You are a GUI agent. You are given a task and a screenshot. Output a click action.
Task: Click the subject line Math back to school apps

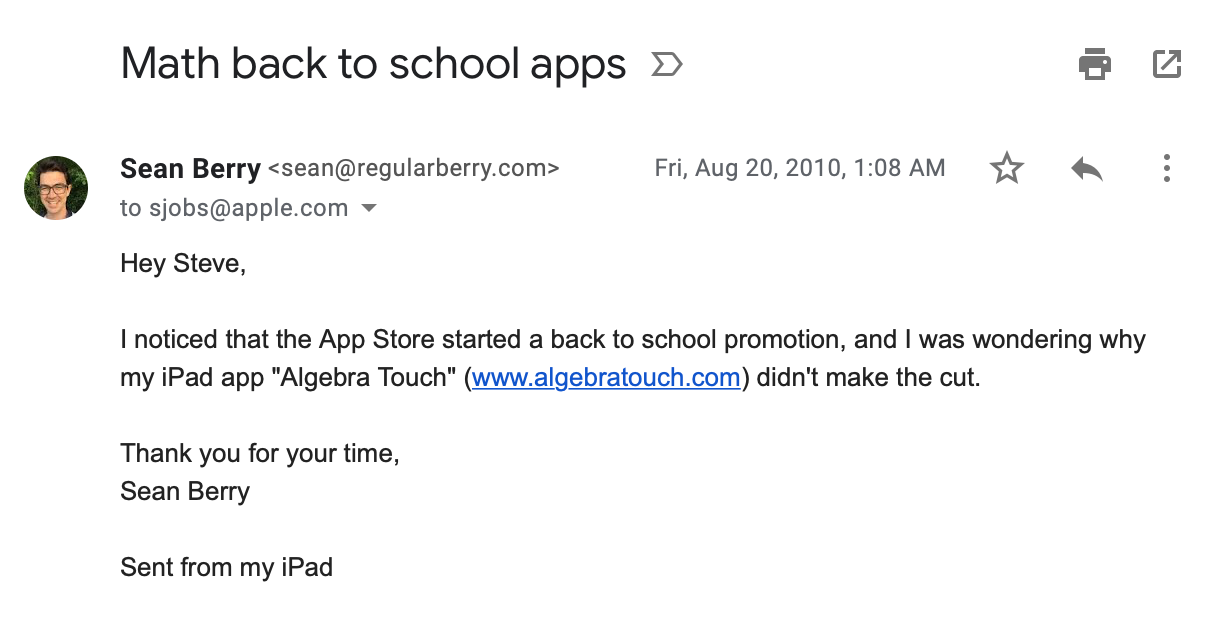[373, 64]
